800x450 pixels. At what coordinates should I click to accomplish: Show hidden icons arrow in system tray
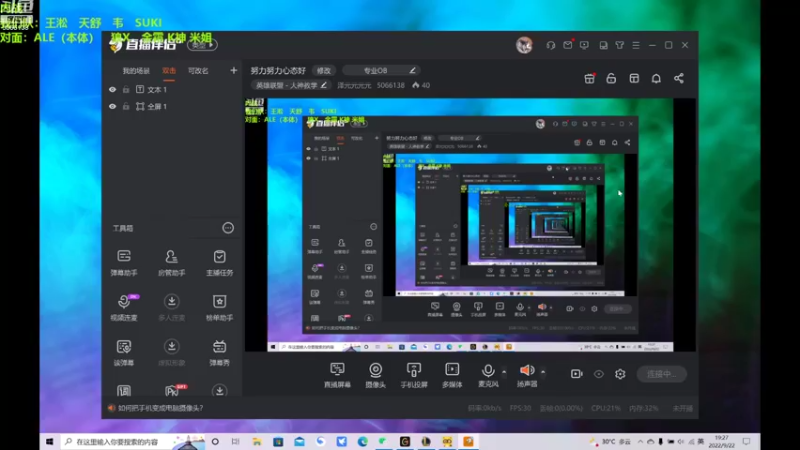click(x=640, y=441)
